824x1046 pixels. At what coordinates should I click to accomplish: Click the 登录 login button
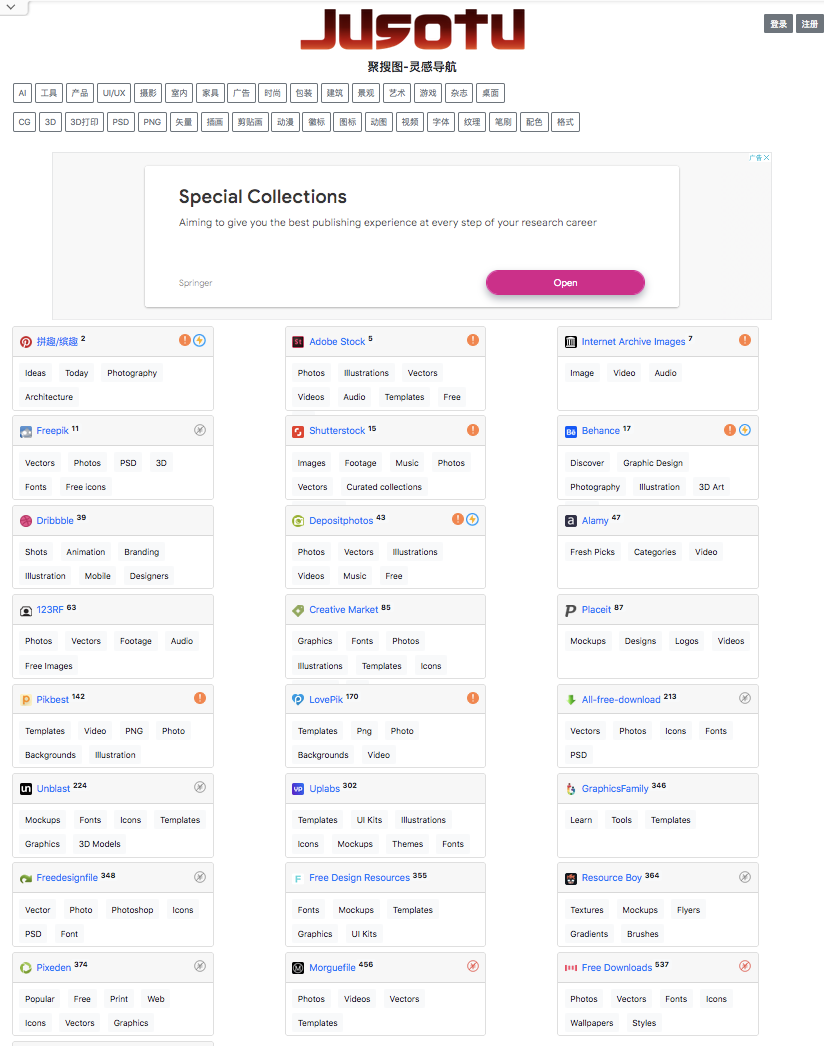pyautogui.click(x=778, y=24)
